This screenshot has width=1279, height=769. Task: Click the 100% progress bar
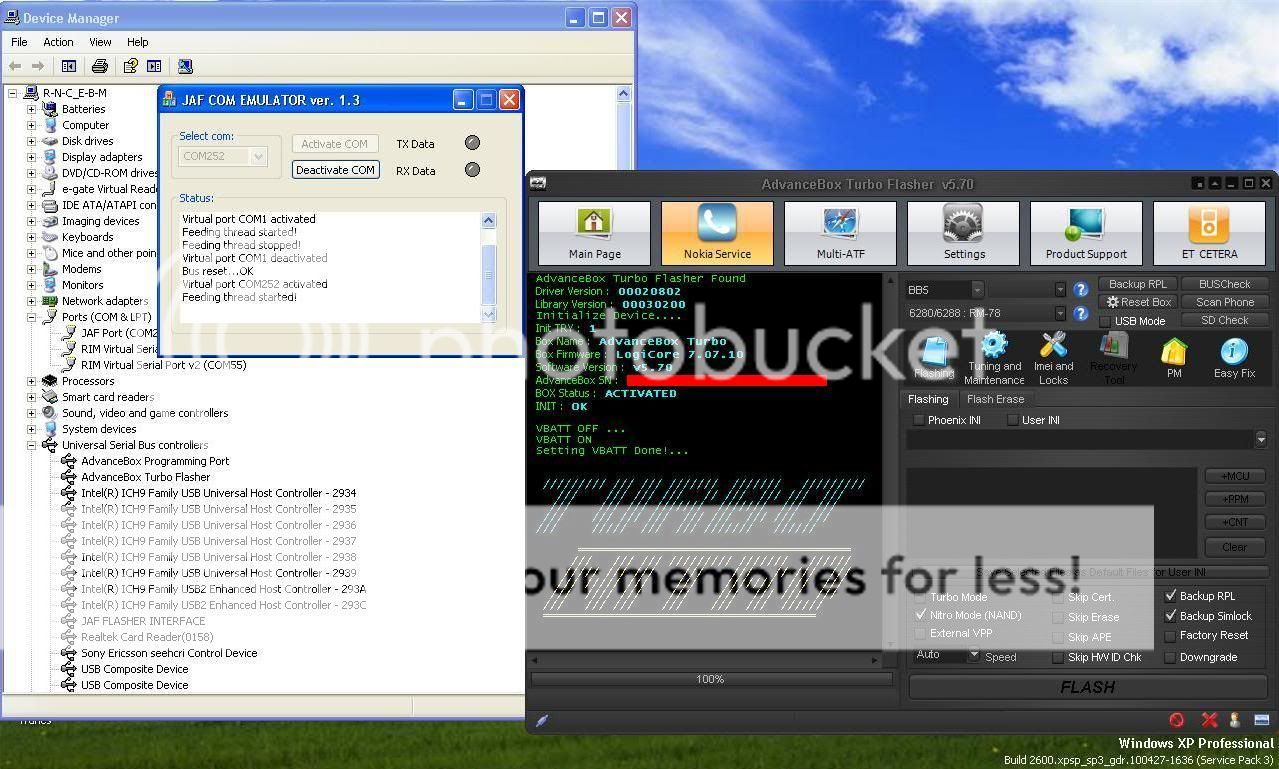click(709, 679)
